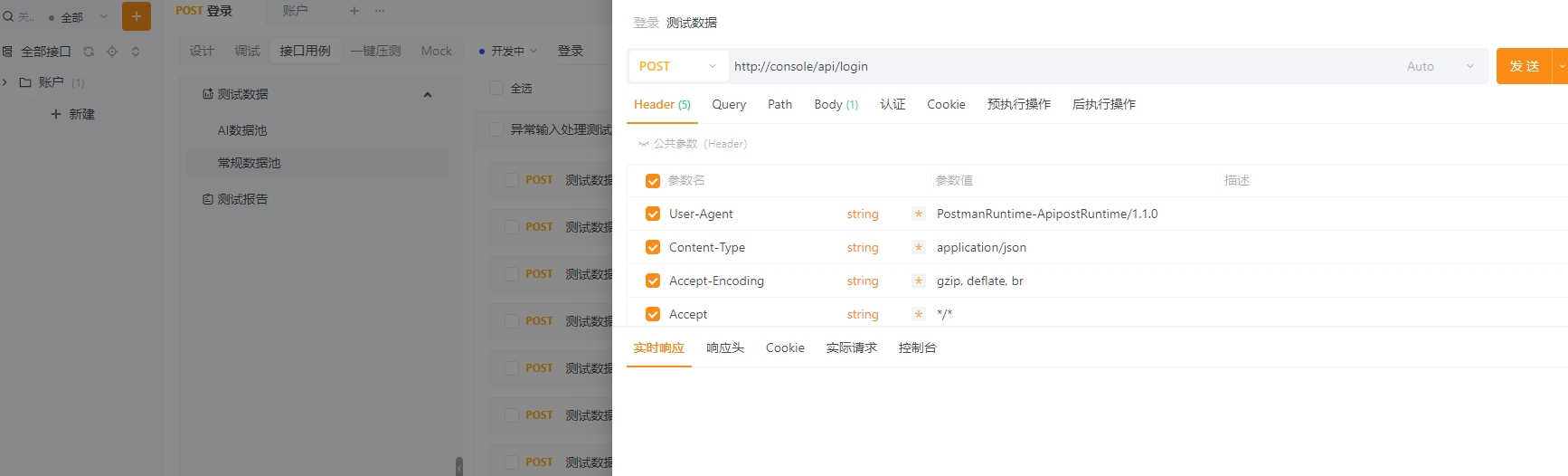Click the 登录 breadcrumb link
Viewport: 1568px width, 476px height.
(x=647, y=23)
